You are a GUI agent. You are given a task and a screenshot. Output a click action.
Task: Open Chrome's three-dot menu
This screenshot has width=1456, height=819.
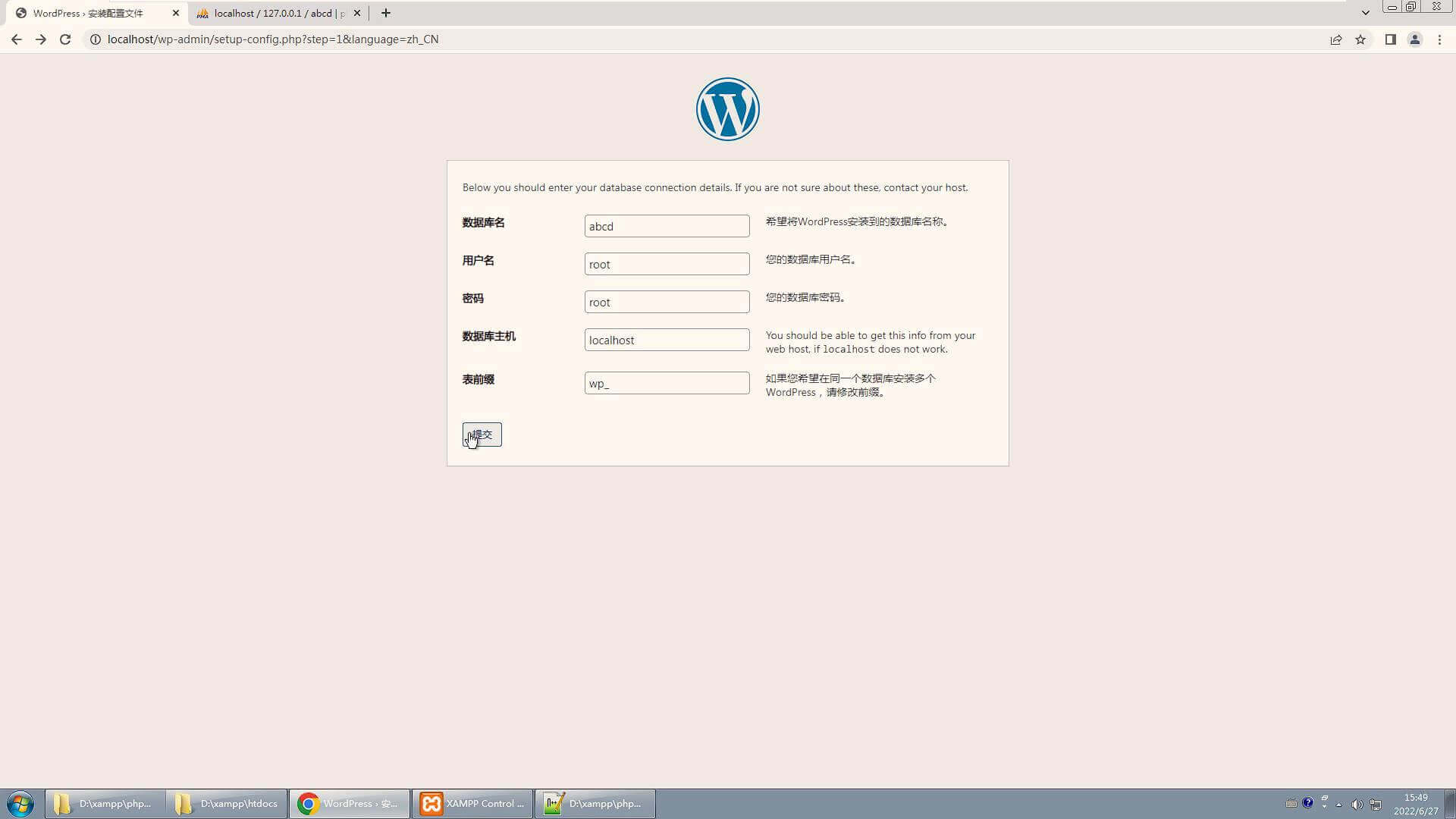1439,39
